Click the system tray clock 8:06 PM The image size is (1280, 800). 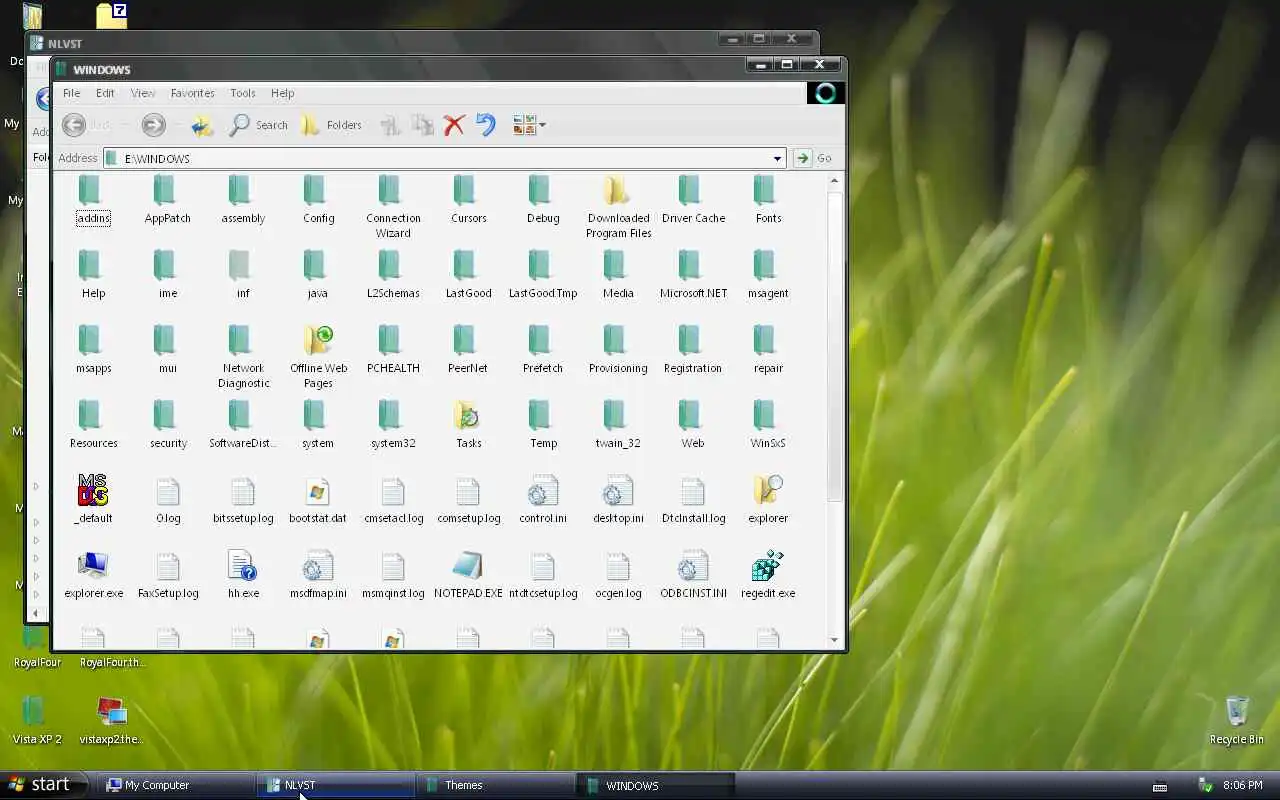1242,786
